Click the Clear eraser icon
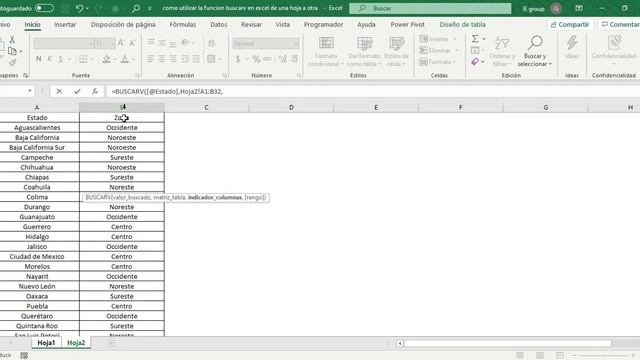640x360 pixels. (x=475, y=62)
